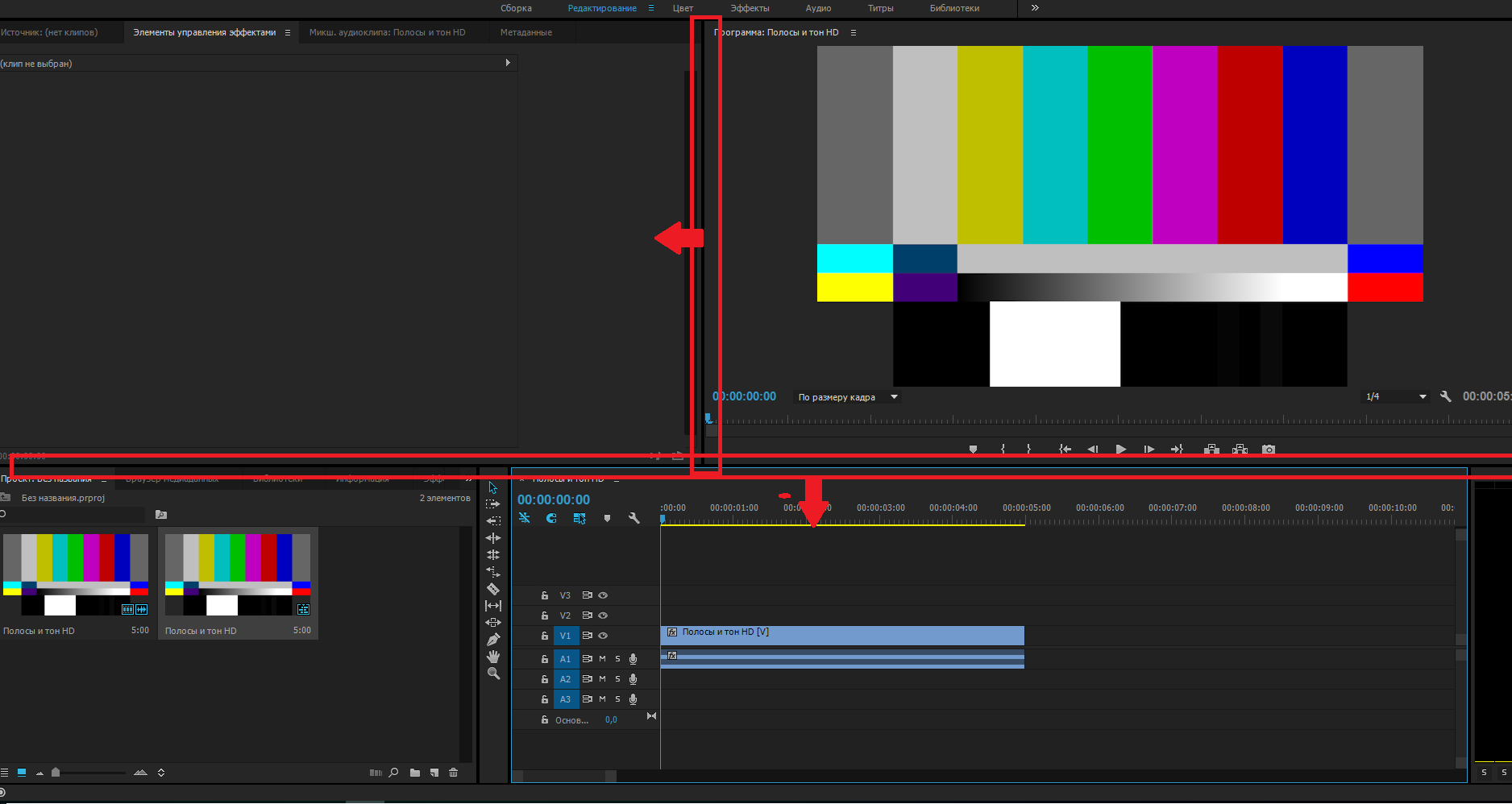
Task: Expand the '(клип не выбран)' arrow
Action: 508,63
